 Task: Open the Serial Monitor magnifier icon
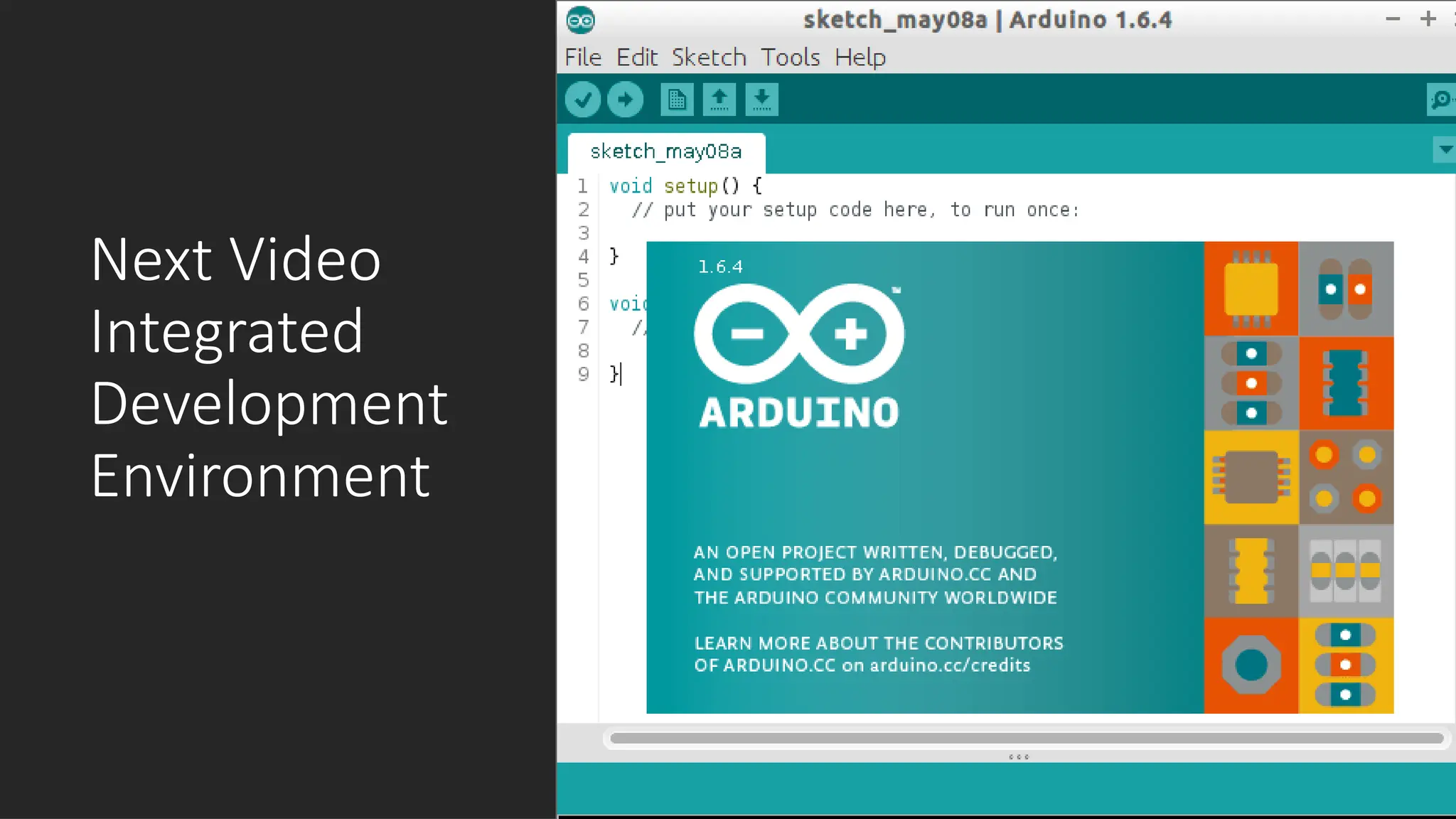pyautogui.click(x=1442, y=100)
